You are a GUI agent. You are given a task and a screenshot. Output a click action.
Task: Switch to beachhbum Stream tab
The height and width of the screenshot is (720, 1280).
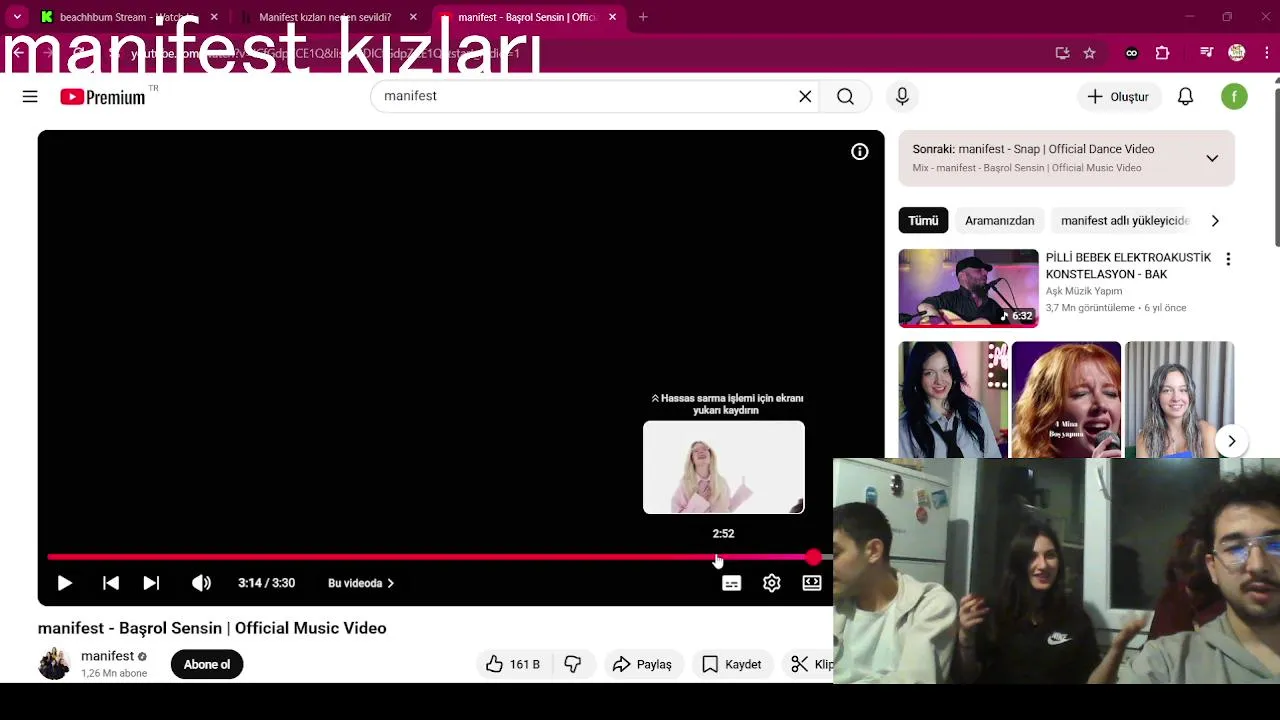(127, 17)
